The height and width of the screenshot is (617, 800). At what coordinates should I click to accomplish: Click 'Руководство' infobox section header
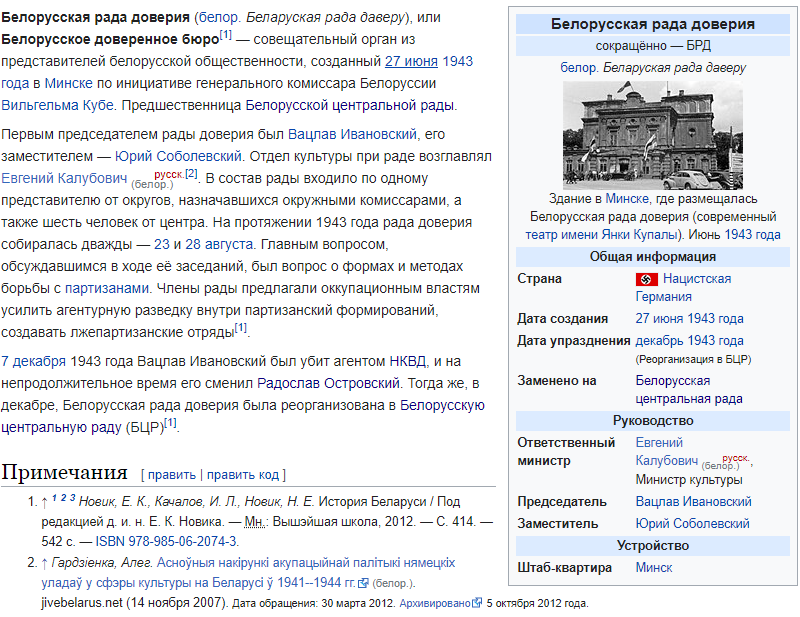653,421
